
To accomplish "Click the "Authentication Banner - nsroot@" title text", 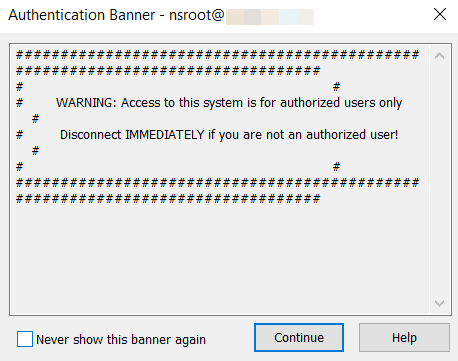I will coord(116,15).
